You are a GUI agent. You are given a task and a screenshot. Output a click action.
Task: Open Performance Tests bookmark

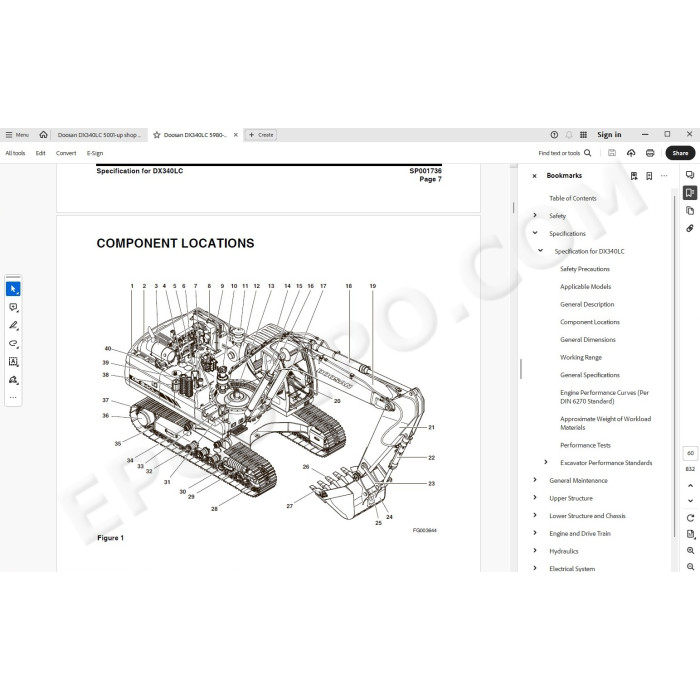(585, 445)
